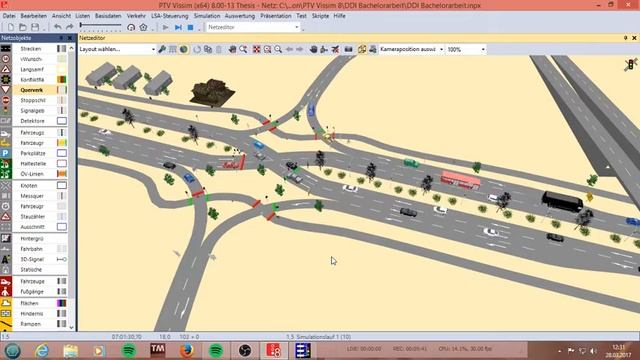Image resolution: width=640 pixels, height=360 pixels.
Task: Select the Konfliktflächen network object icon
Action: pos(6,79)
